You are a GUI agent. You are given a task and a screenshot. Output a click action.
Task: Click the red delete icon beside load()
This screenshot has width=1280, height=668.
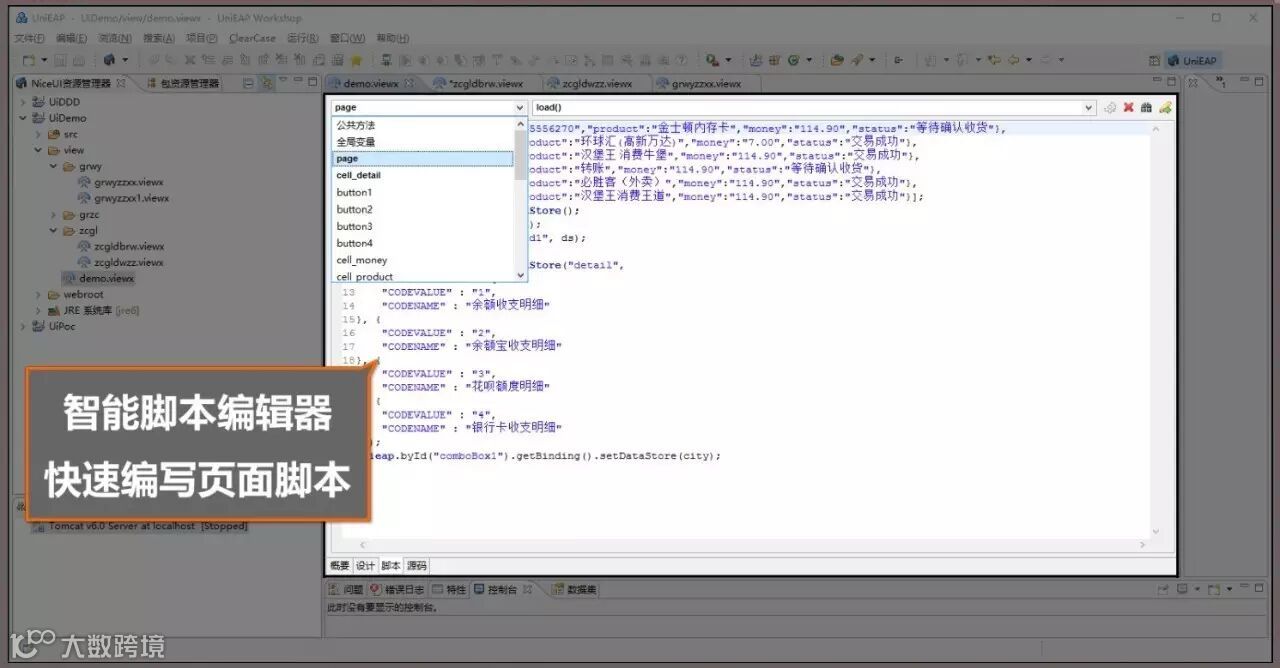tap(1128, 108)
